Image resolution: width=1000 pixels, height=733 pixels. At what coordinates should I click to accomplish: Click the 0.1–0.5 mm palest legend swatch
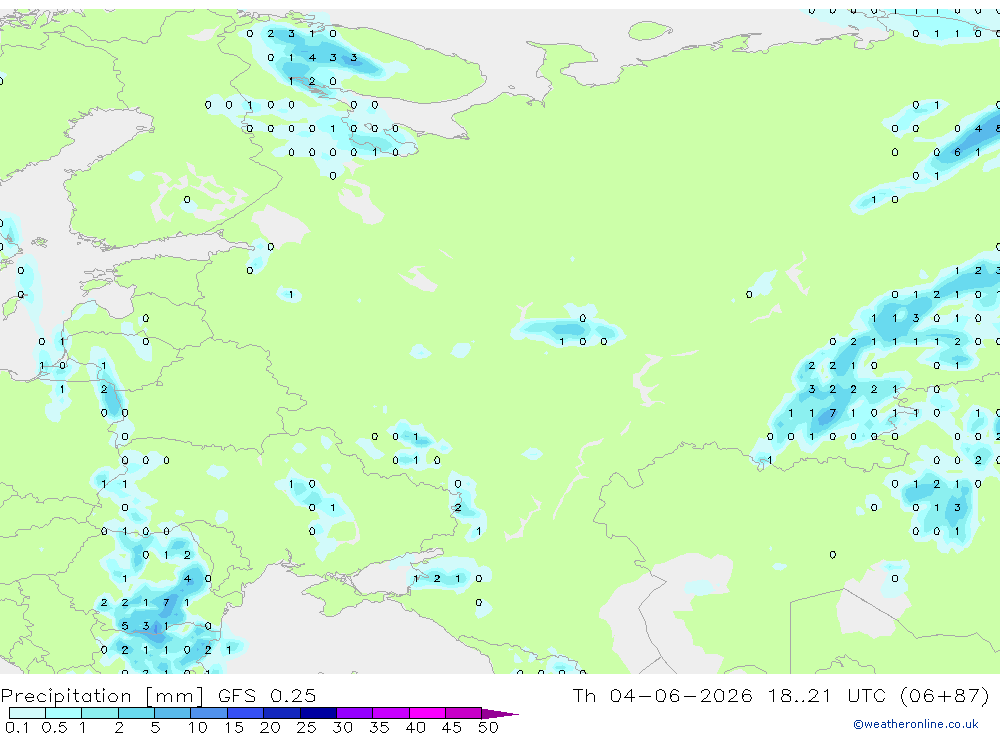click(27, 713)
